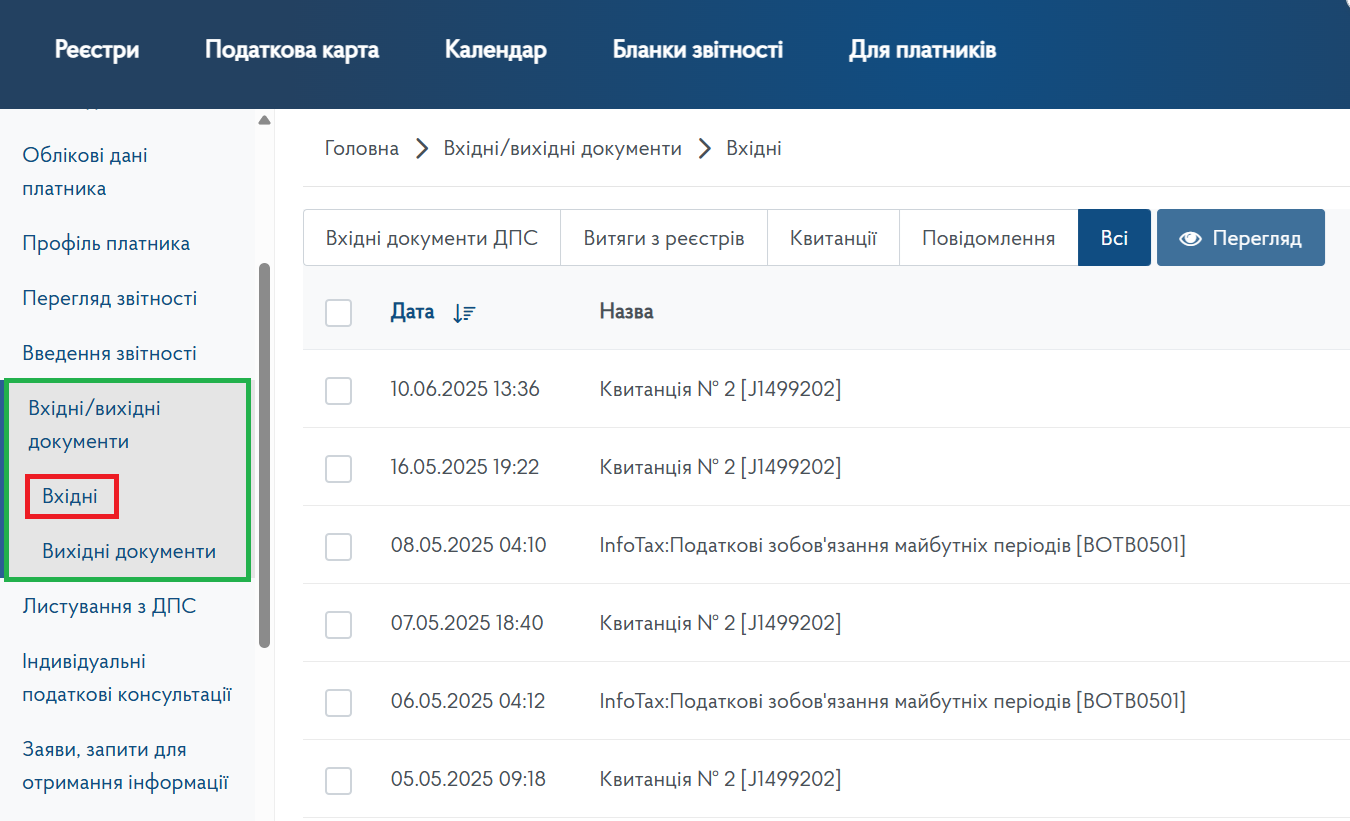The height and width of the screenshot is (821, 1350).
Task: Click the eye icon in Перегляд button
Action: (1189, 239)
